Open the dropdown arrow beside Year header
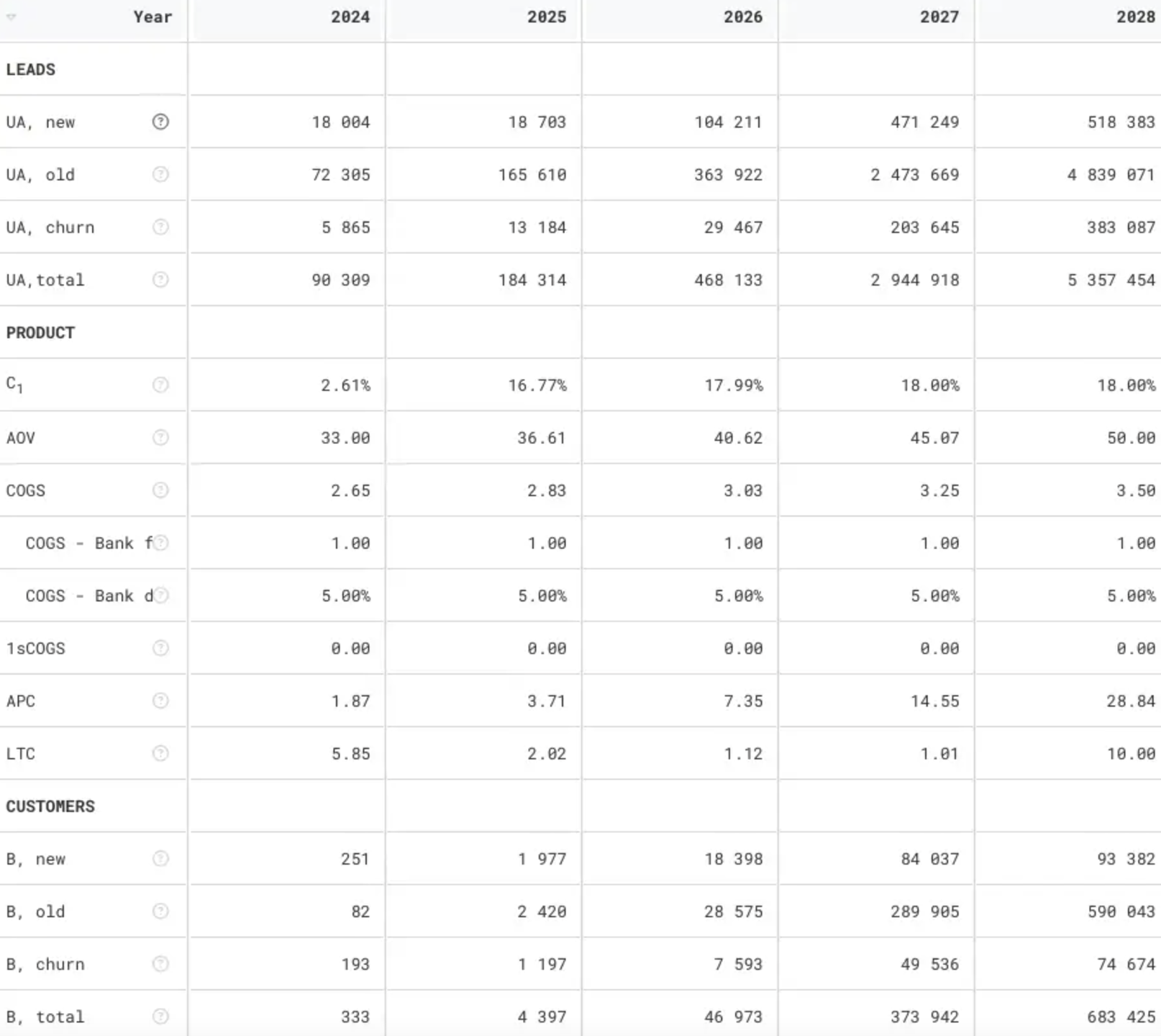Image resolution: width=1161 pixels, height=1036 pixels. [12, 17]
